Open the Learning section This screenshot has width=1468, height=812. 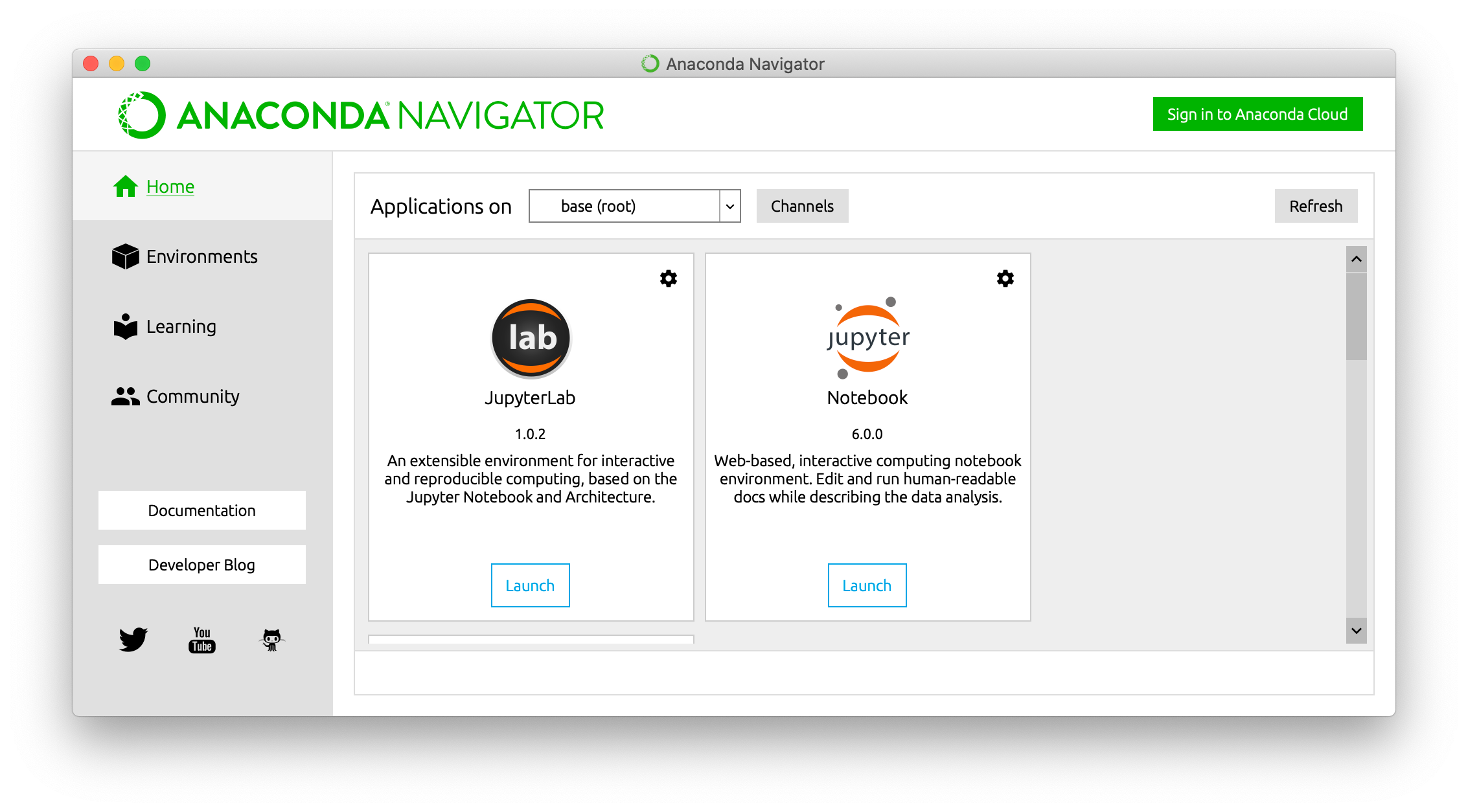coord(181,326)
